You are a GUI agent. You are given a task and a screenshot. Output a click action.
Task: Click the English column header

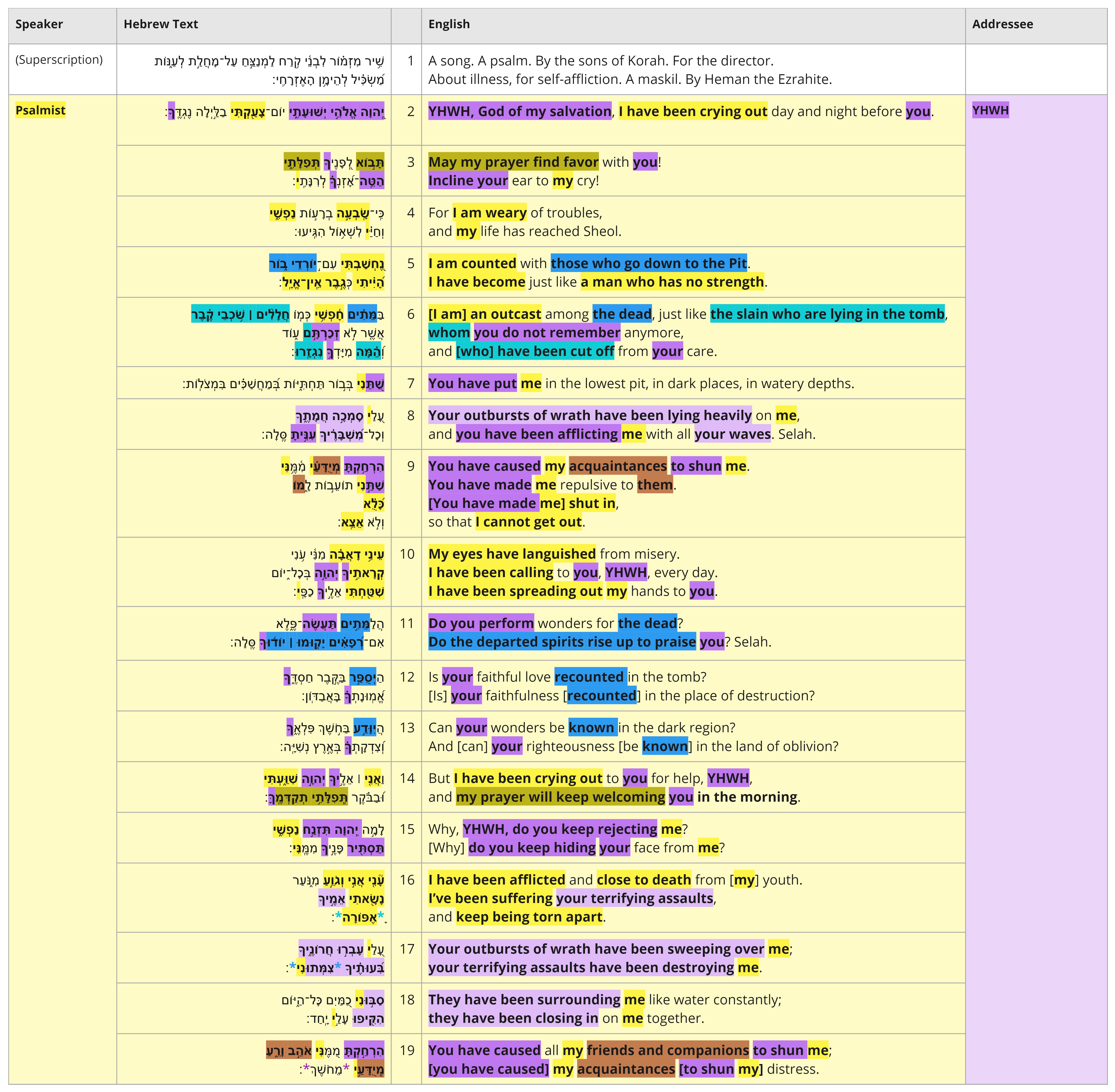click(x=693, y=26)
